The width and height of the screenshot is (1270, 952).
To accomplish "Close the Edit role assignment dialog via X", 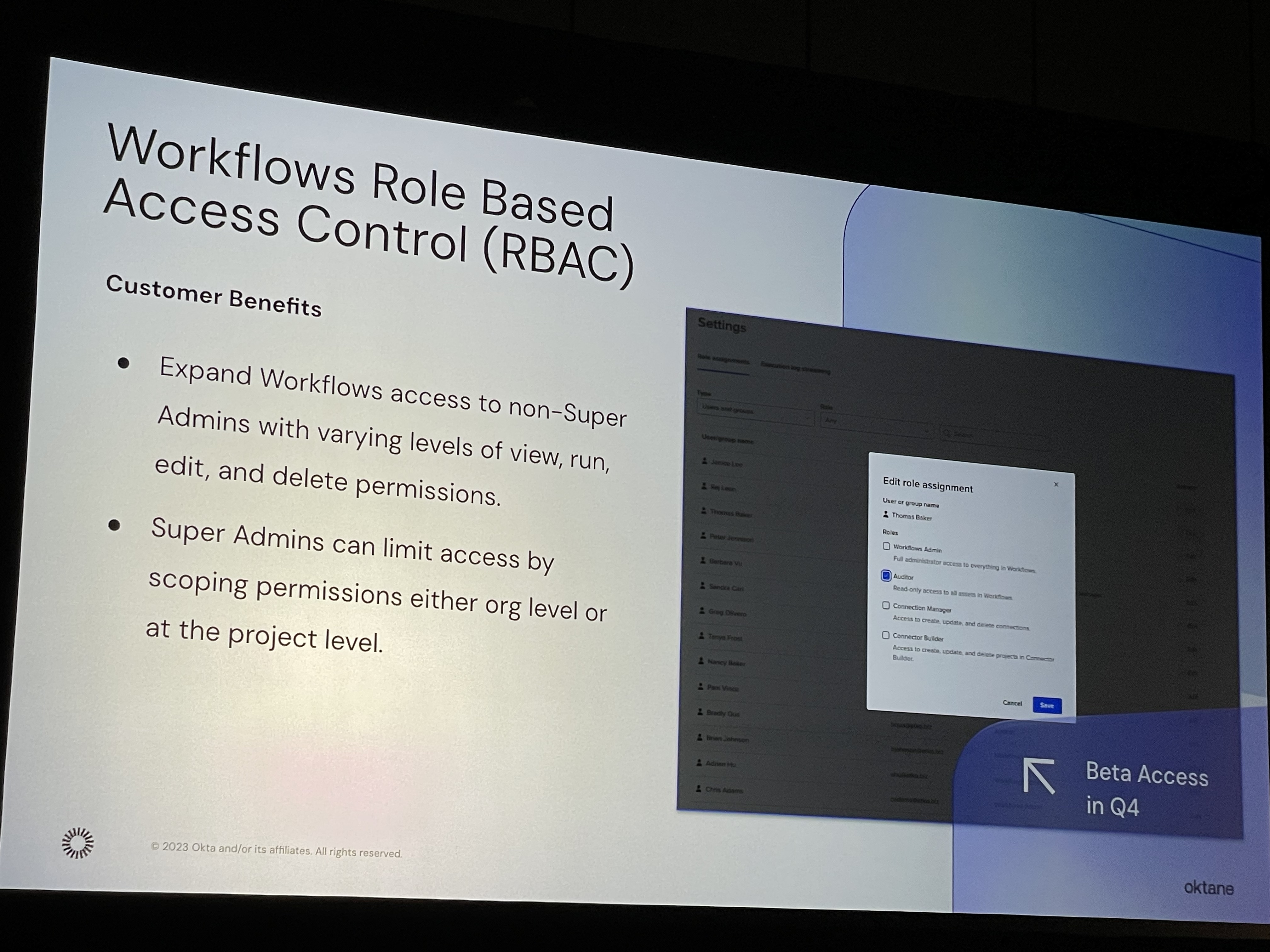I will [1056, 484].
